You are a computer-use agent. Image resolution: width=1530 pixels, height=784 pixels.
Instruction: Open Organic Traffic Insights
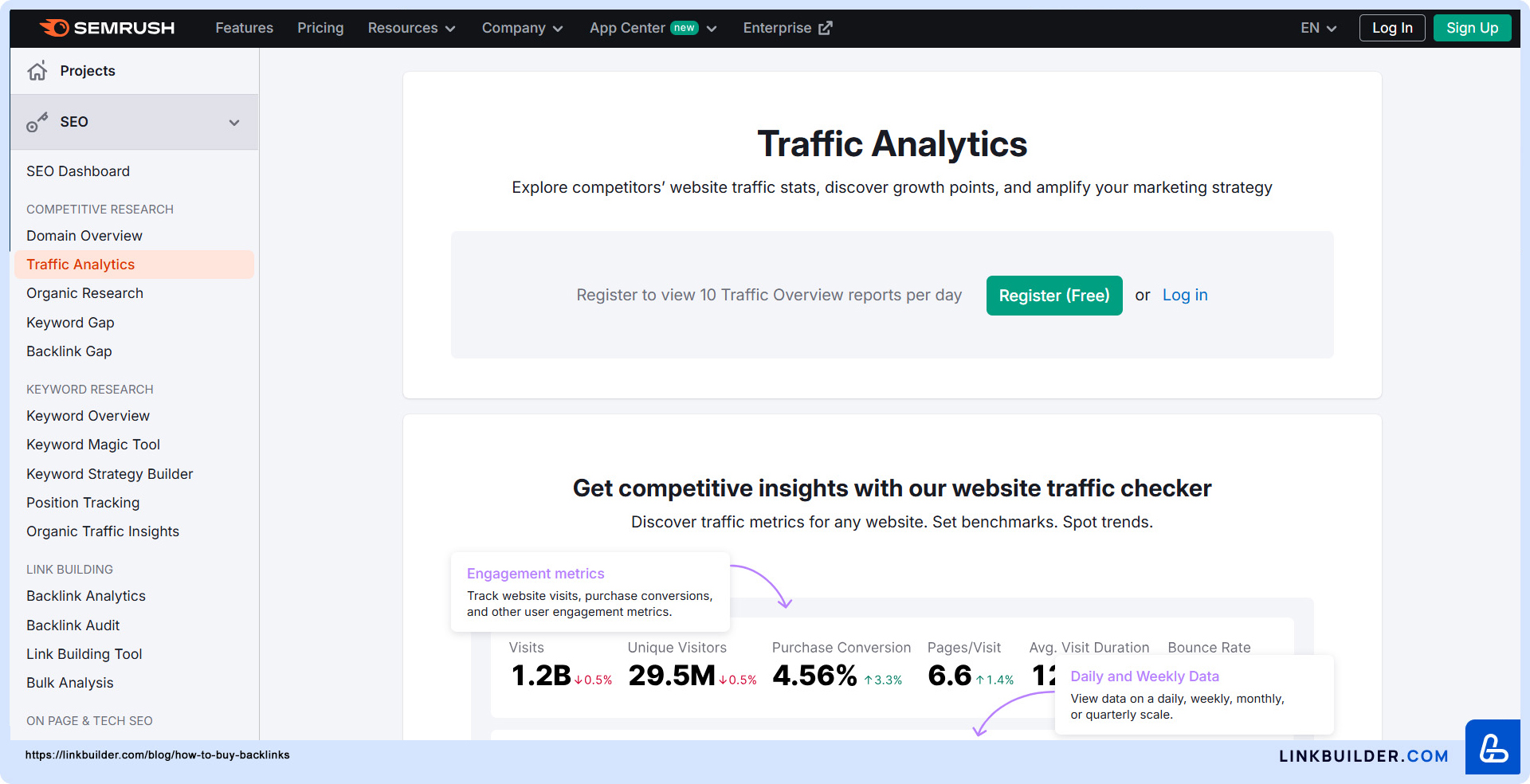pos(103,531)
